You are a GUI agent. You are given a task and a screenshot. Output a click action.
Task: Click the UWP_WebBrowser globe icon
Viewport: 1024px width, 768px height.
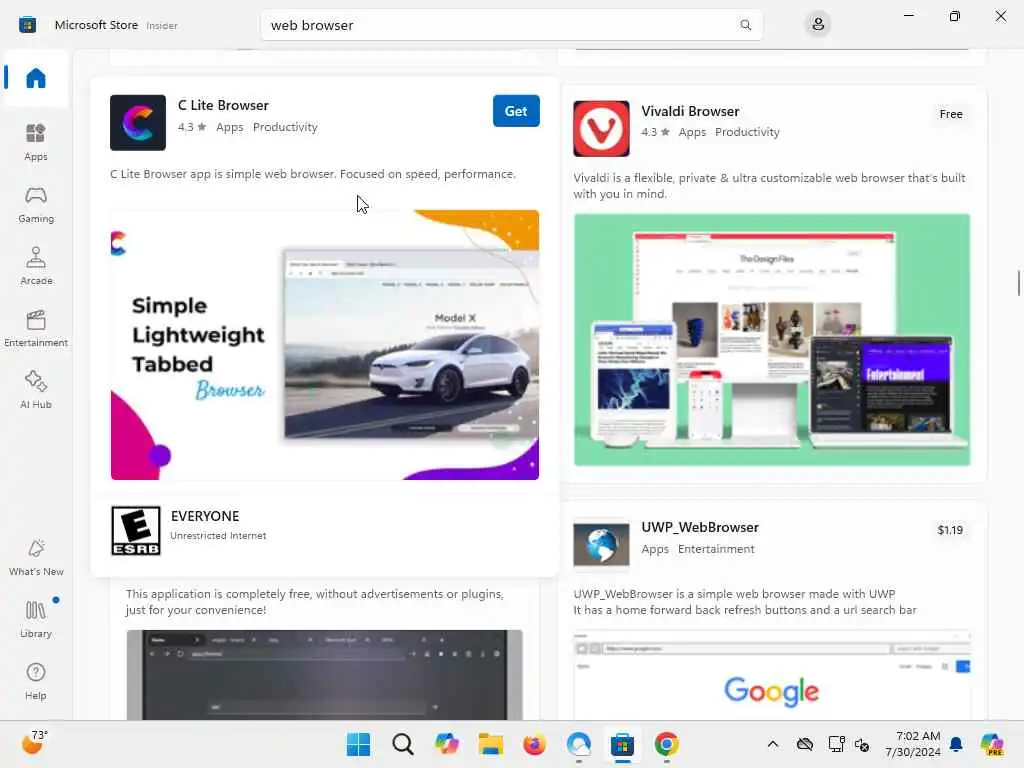tap(601, 544)
